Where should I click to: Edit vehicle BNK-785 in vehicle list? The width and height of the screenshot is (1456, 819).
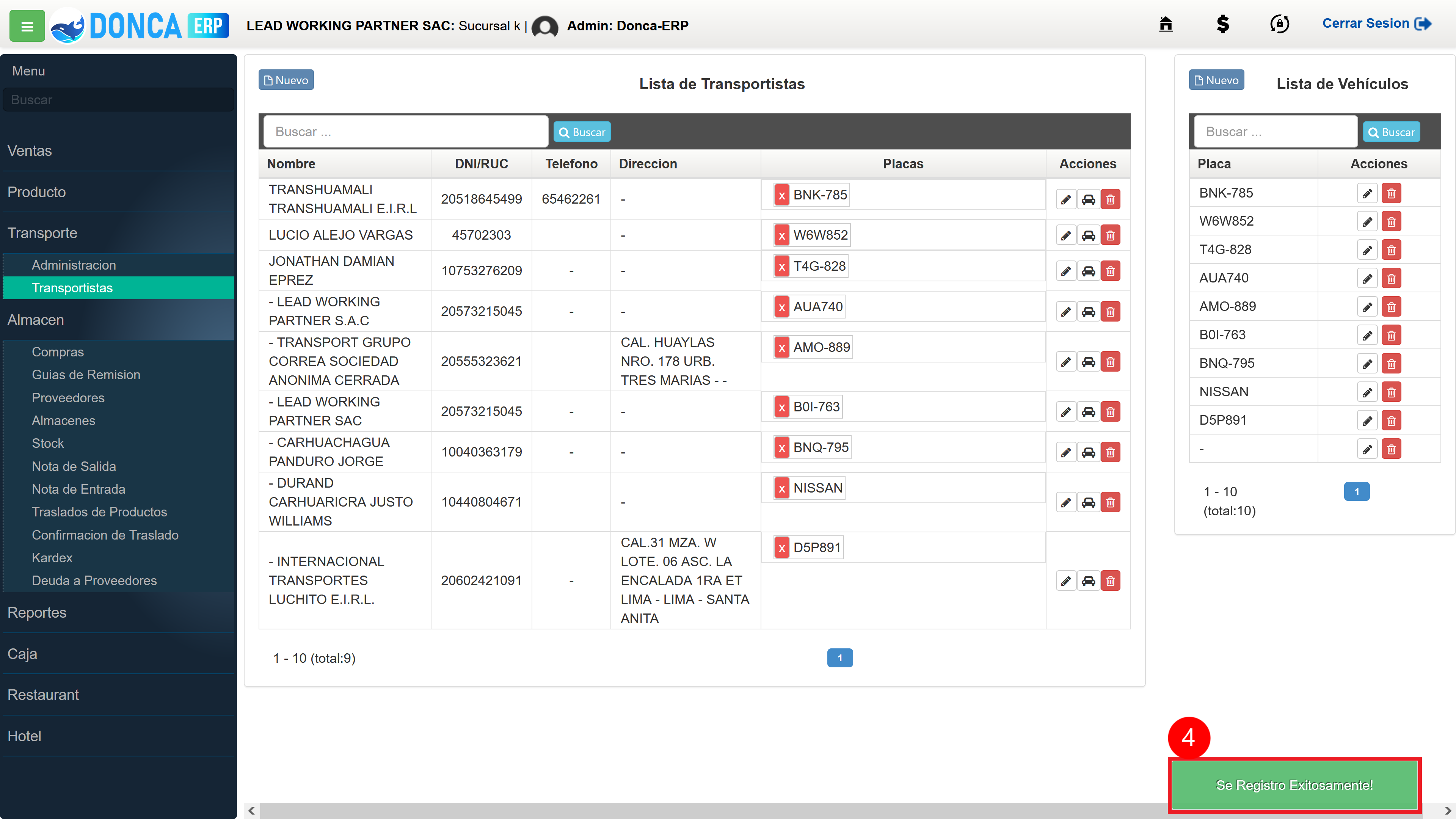tap(1367, 194)
